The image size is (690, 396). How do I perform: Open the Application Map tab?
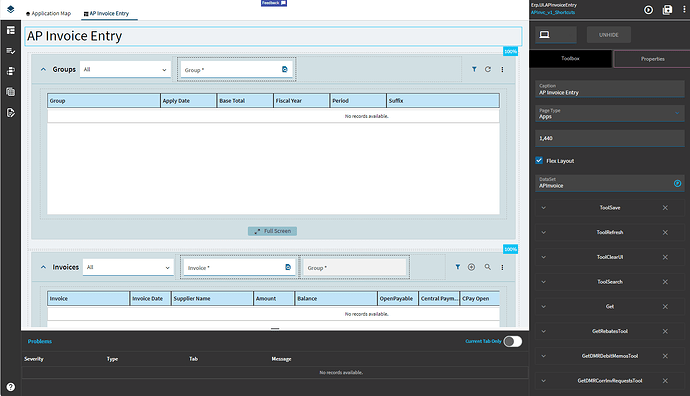click(48, 14)
